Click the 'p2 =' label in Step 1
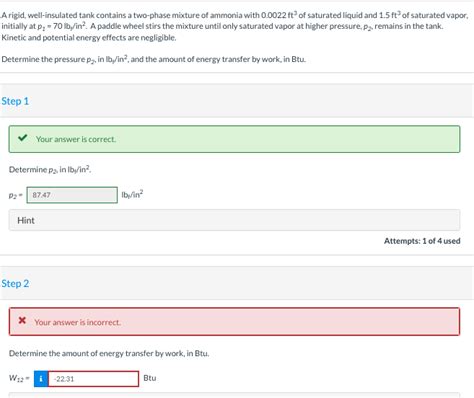474x398 pixels. pyautogui.click(x=16, y=195)
